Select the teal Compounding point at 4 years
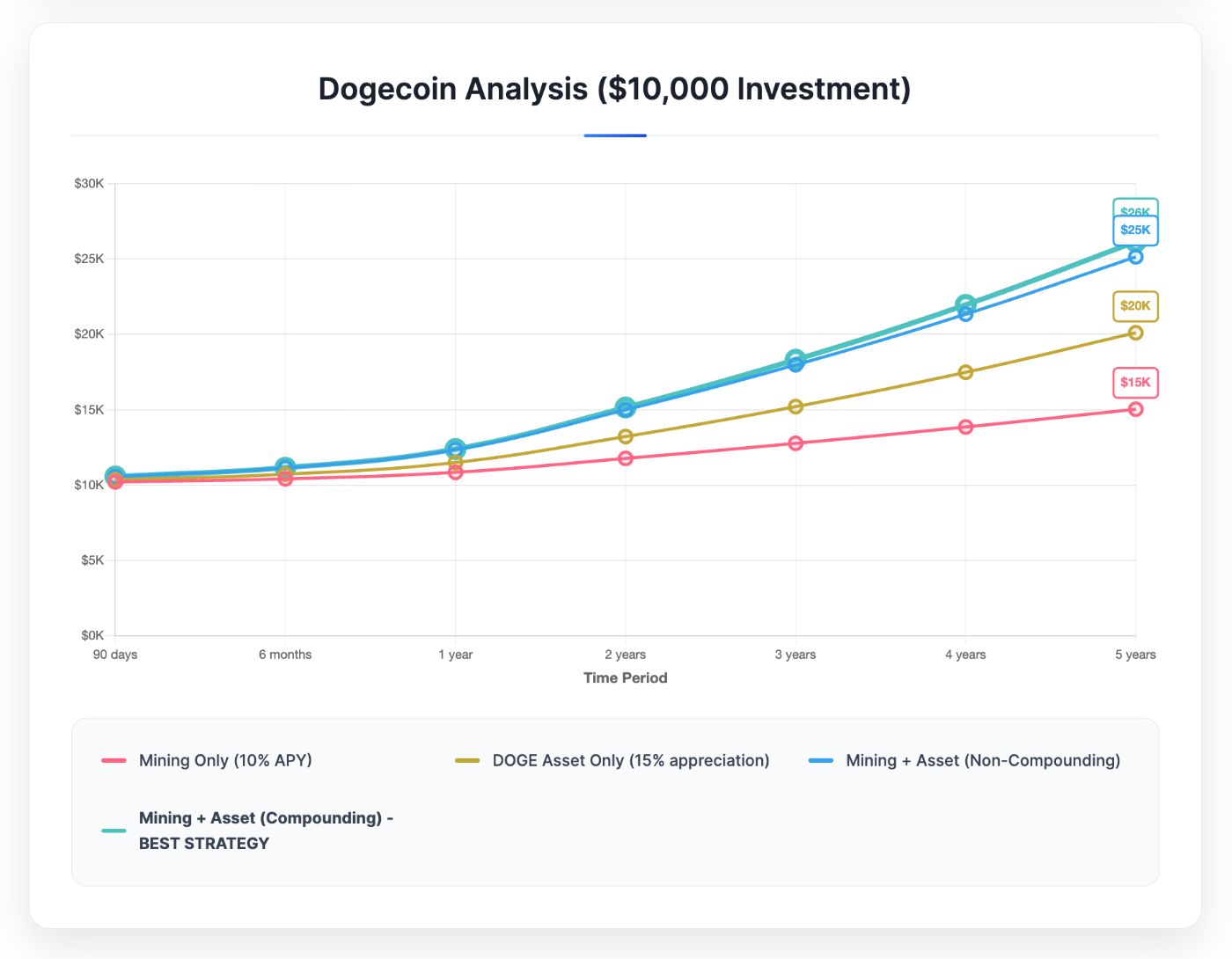Image resolution: width=1232 pixels, height=959 pixels. pos(965,304)
